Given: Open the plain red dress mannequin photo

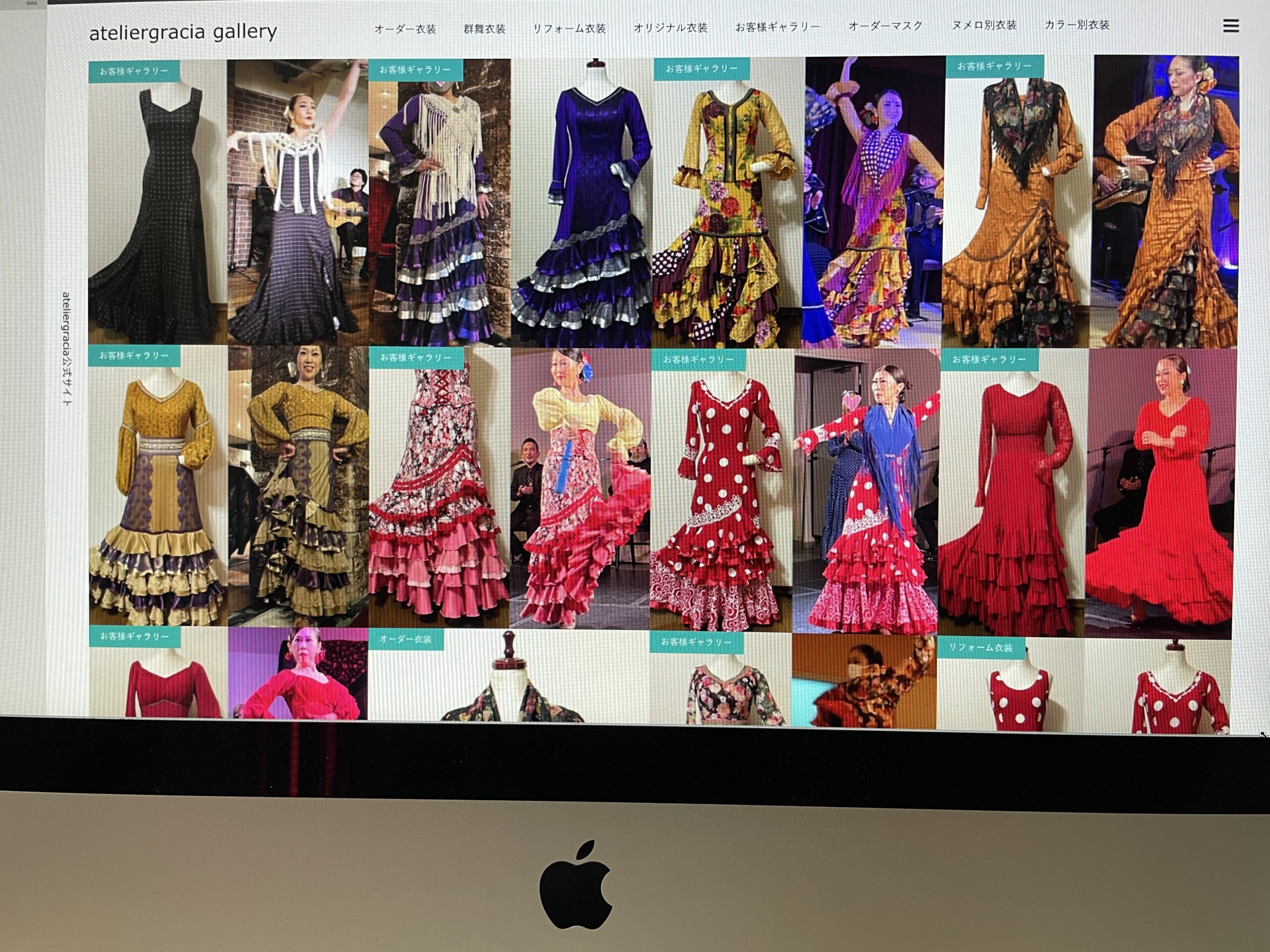Looking at the screenshot, I should click(1013, 492).
